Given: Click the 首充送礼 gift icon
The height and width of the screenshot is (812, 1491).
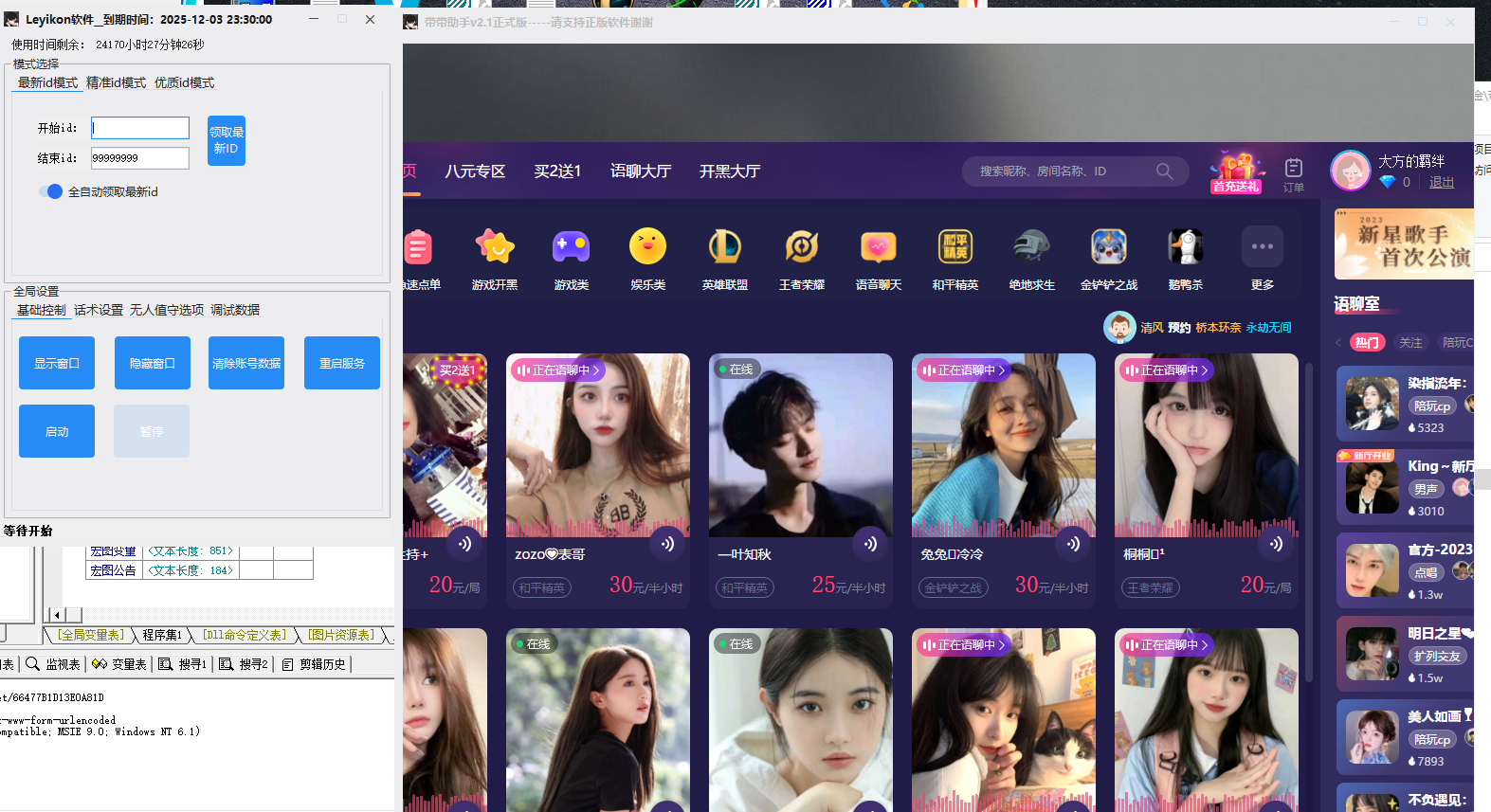Looking at the screenshot, I should click(x=1235, y=171).
